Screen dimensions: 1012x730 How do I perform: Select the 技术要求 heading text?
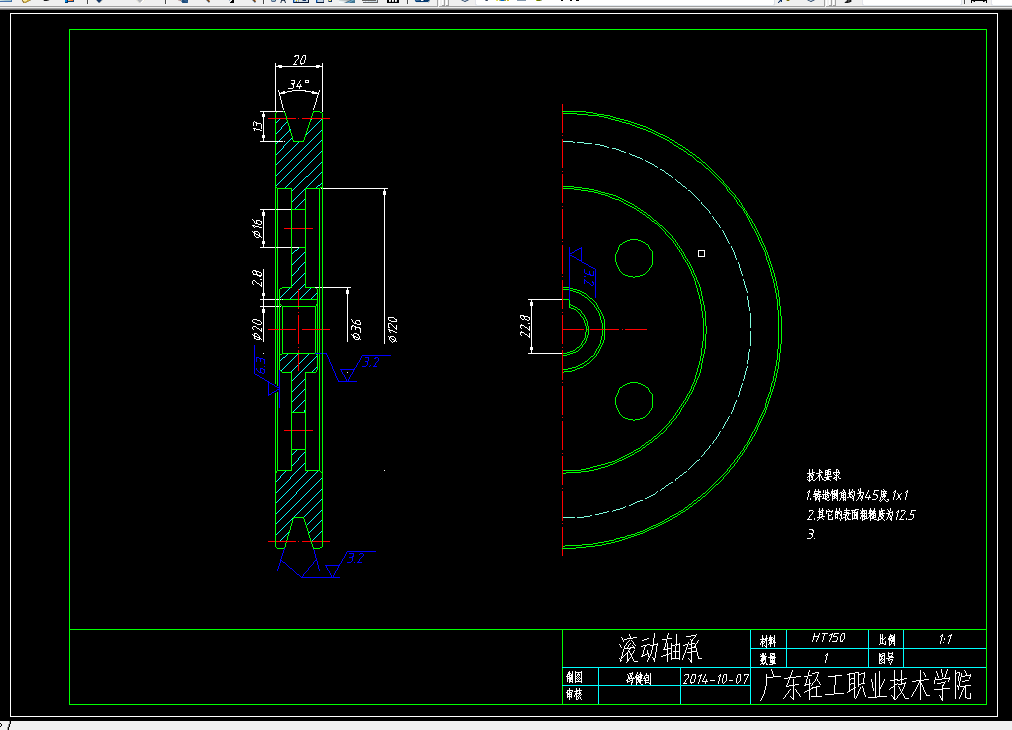tap(824, 476)
